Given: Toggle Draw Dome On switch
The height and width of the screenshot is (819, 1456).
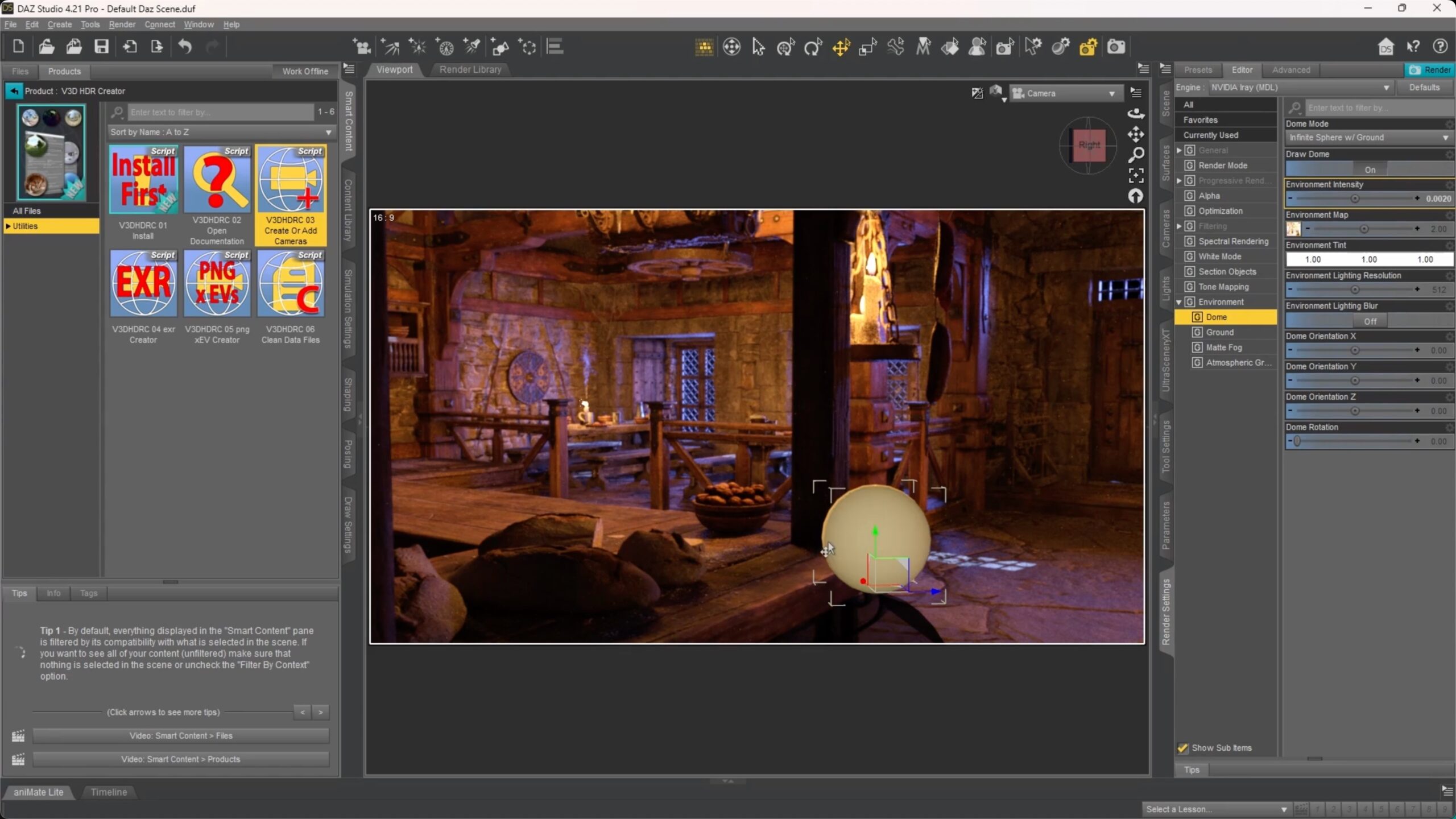Looking at the screenshot, I should [x=1369, y=169].
